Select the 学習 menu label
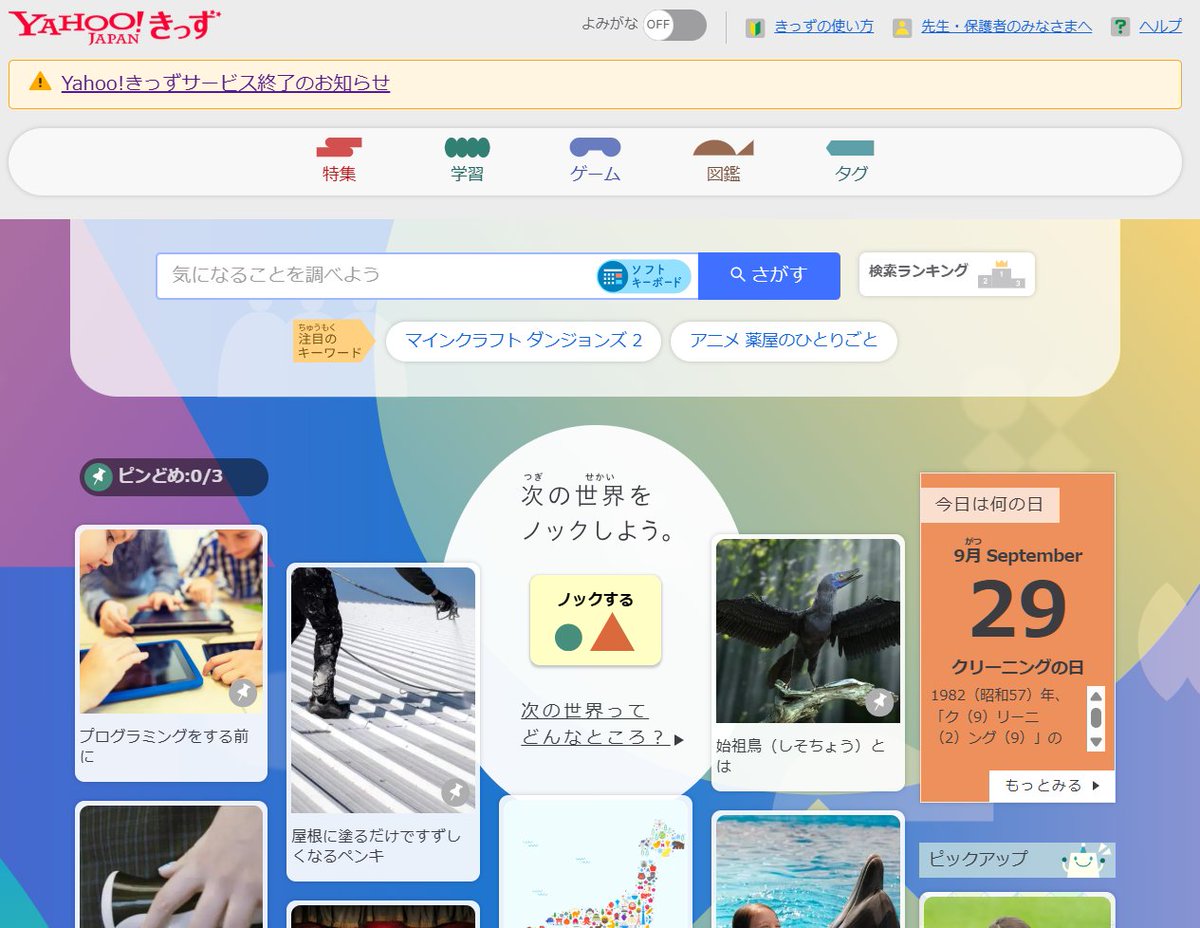Image resolution: width=1200 pixels, height=928 pixels. 467,174
